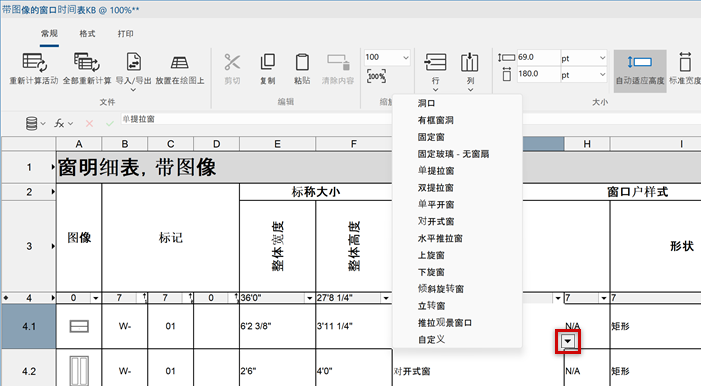Expand row 3 disclosure triangle
Image resolution: width=701 pixels, height=386 pixels.
53,246
